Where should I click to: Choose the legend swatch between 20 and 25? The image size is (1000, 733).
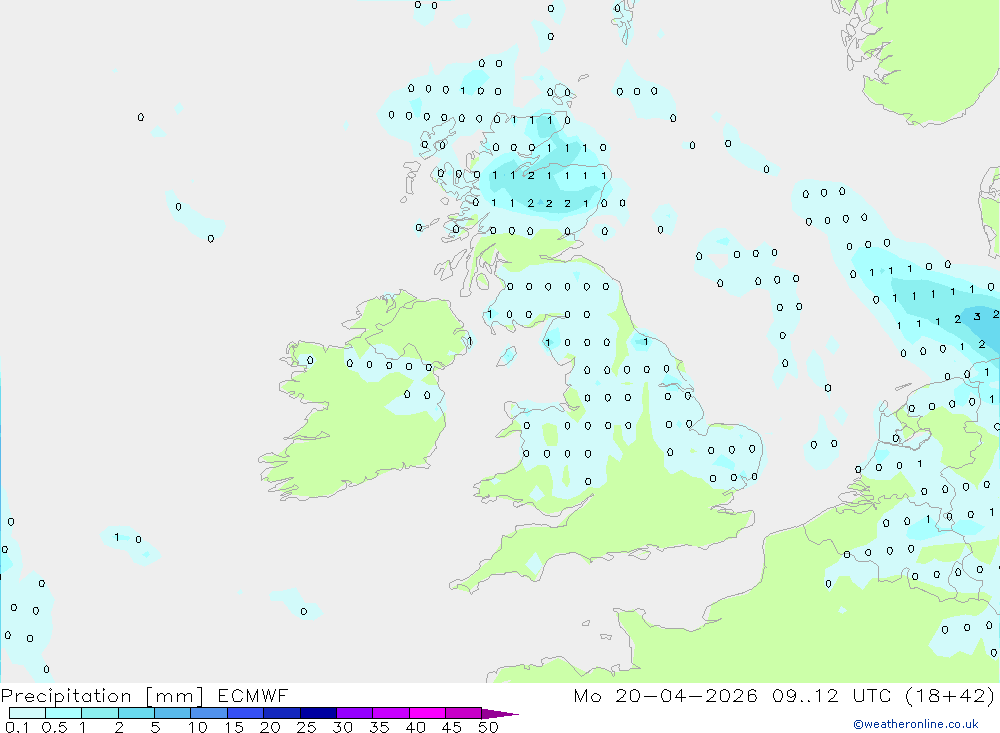(x=282, y=713)
